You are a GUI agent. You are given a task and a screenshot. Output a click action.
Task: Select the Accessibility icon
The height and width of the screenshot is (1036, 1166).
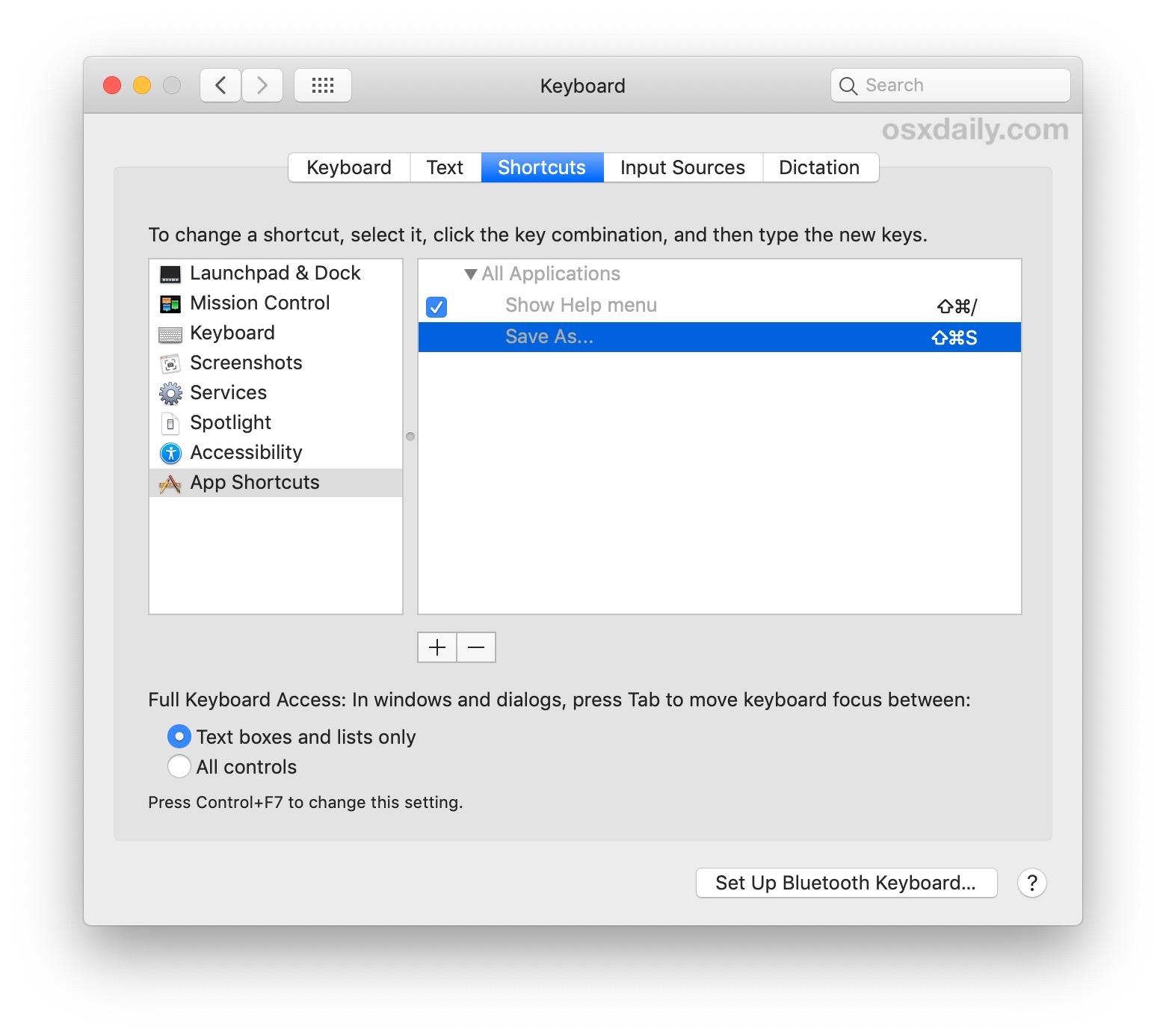click(170, 453)
